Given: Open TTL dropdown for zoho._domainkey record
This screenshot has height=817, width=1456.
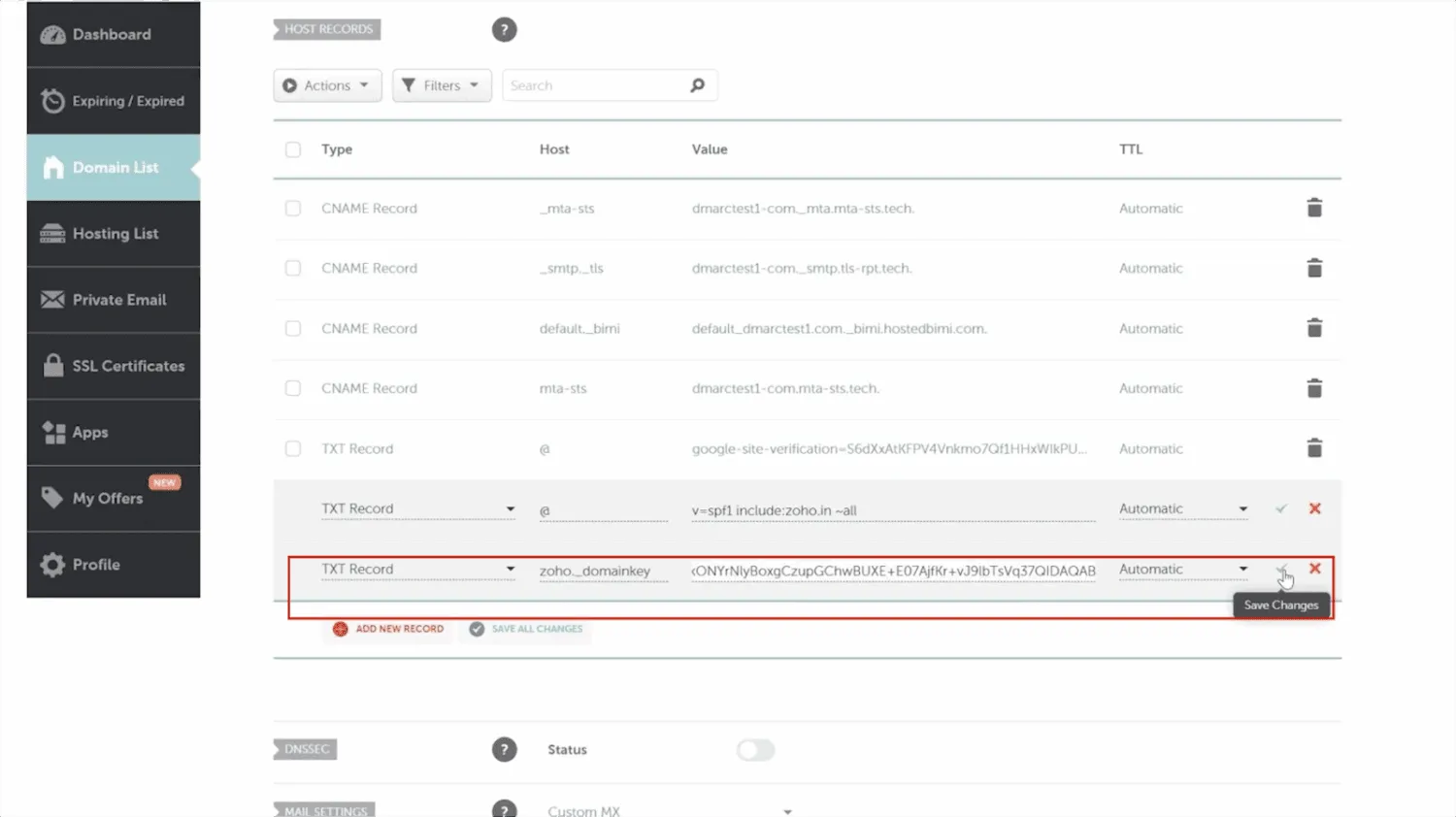Looking at the screenshot, I should (1183, 570).
